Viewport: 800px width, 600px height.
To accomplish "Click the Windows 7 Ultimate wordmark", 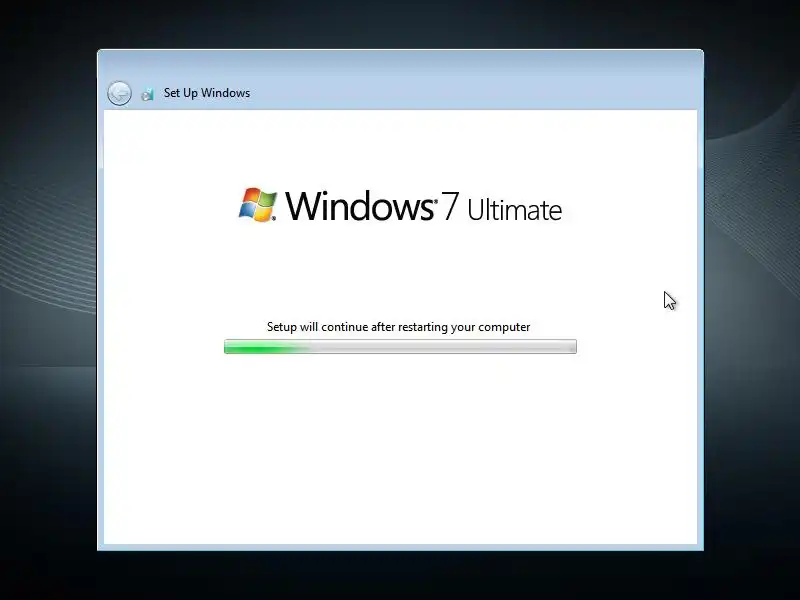I will [423, 206].
